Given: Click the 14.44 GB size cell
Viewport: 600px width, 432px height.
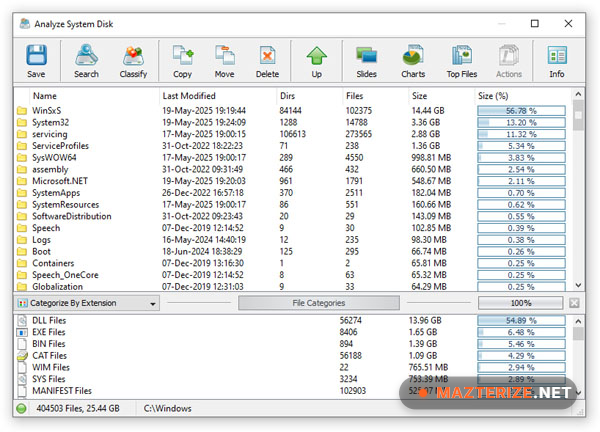Looking at the screenshot, I should click(x=428, y=111).
